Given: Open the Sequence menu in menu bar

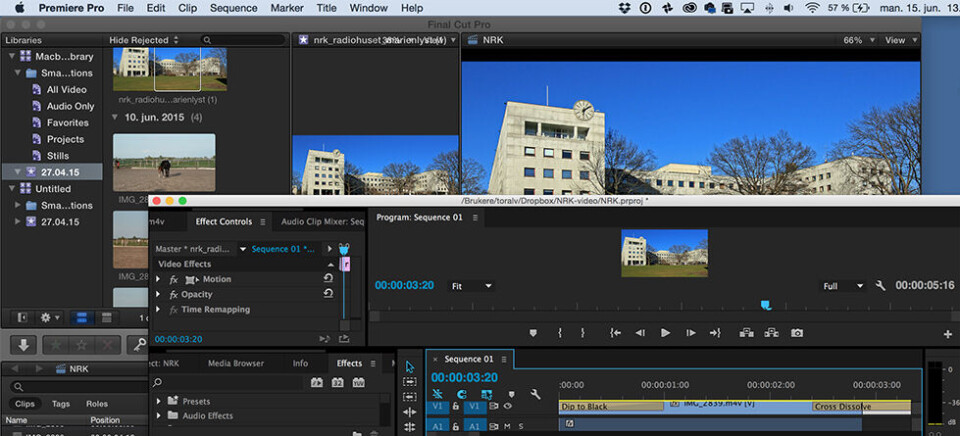Looking at the screenshot, I should 234,8.
